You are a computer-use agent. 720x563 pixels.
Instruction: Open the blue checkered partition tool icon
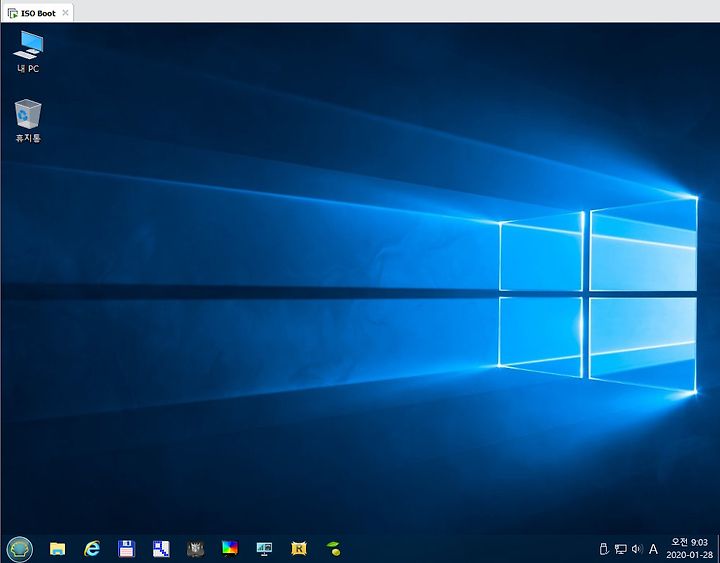(161, 549)
